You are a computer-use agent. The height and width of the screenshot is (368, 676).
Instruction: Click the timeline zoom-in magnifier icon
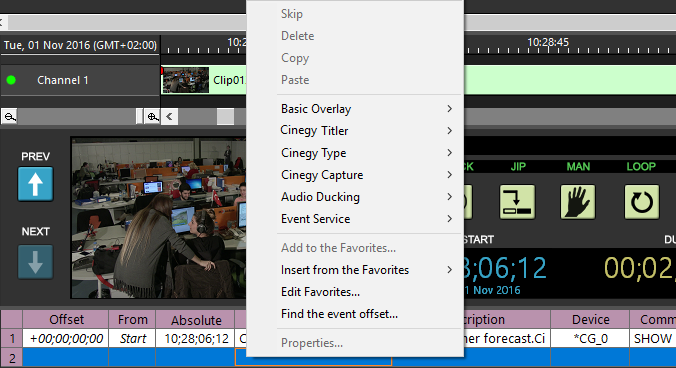click(153, 117)
